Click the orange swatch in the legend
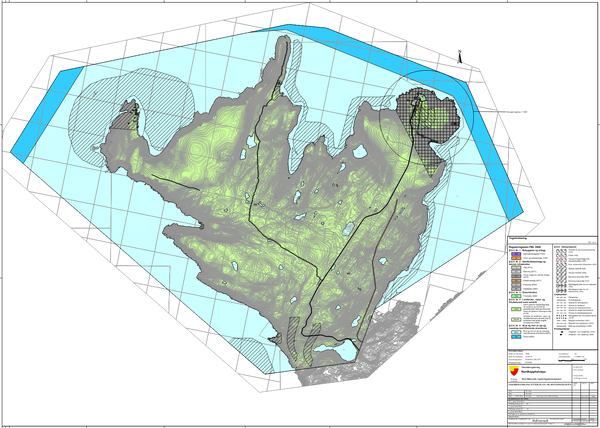The image size is (600, 428). tap(513, 259)
